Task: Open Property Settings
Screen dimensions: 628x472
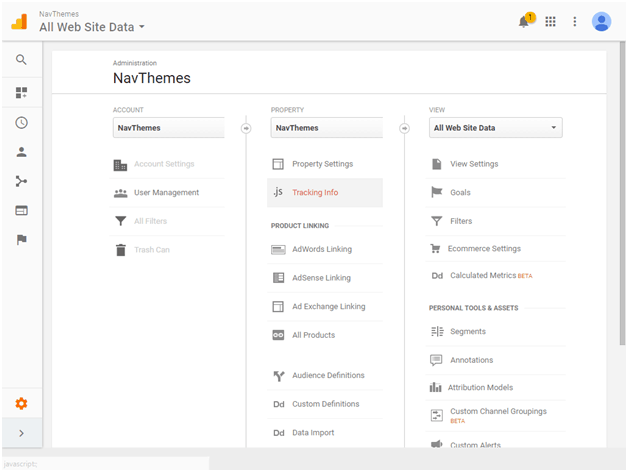Action: point(322,164)
